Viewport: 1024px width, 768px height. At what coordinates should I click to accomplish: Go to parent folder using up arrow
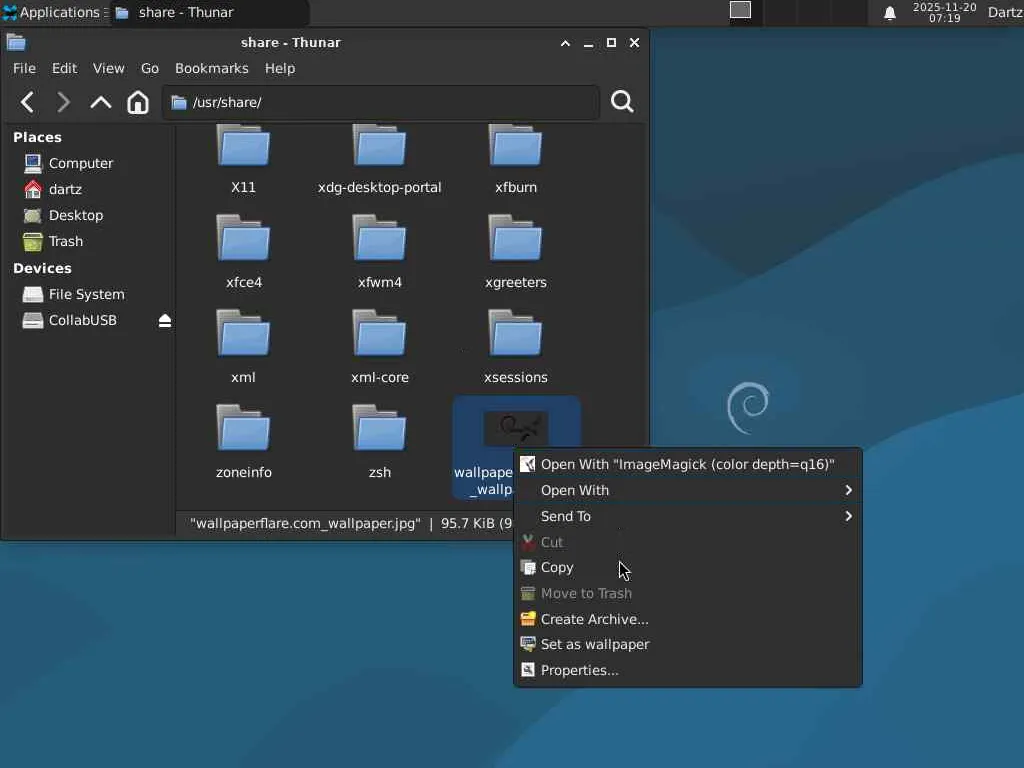point(101,103)
